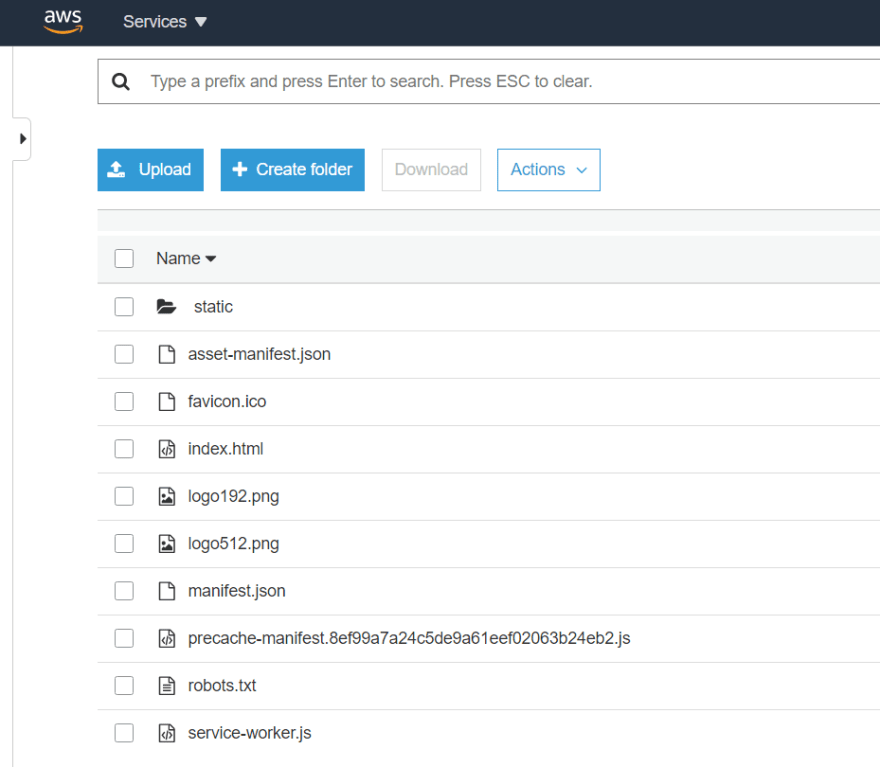This screenshot has width=880, height=767.
Task: Click the Create folder button
Action: (292, 170)
